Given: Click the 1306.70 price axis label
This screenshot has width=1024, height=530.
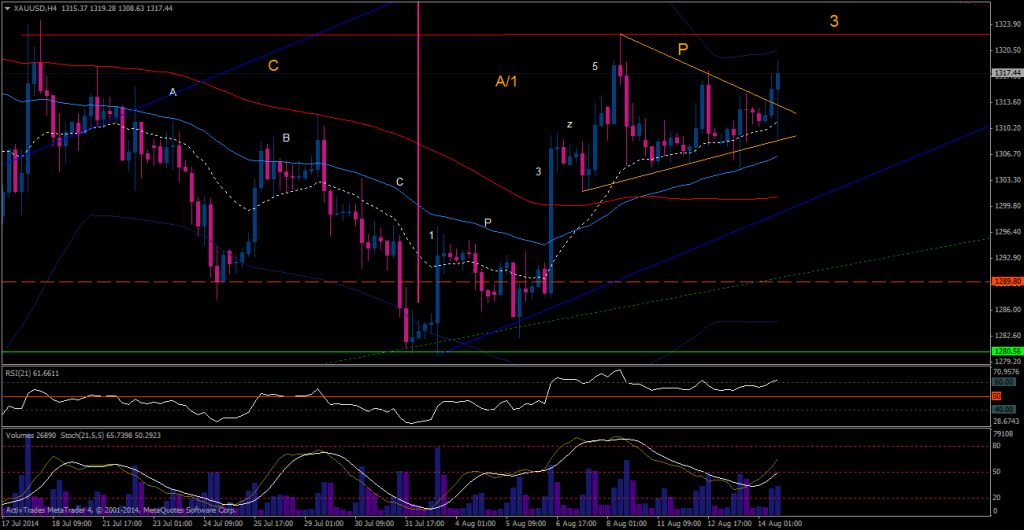Looking at the screenshot, I should click(x=1008, y=154).
